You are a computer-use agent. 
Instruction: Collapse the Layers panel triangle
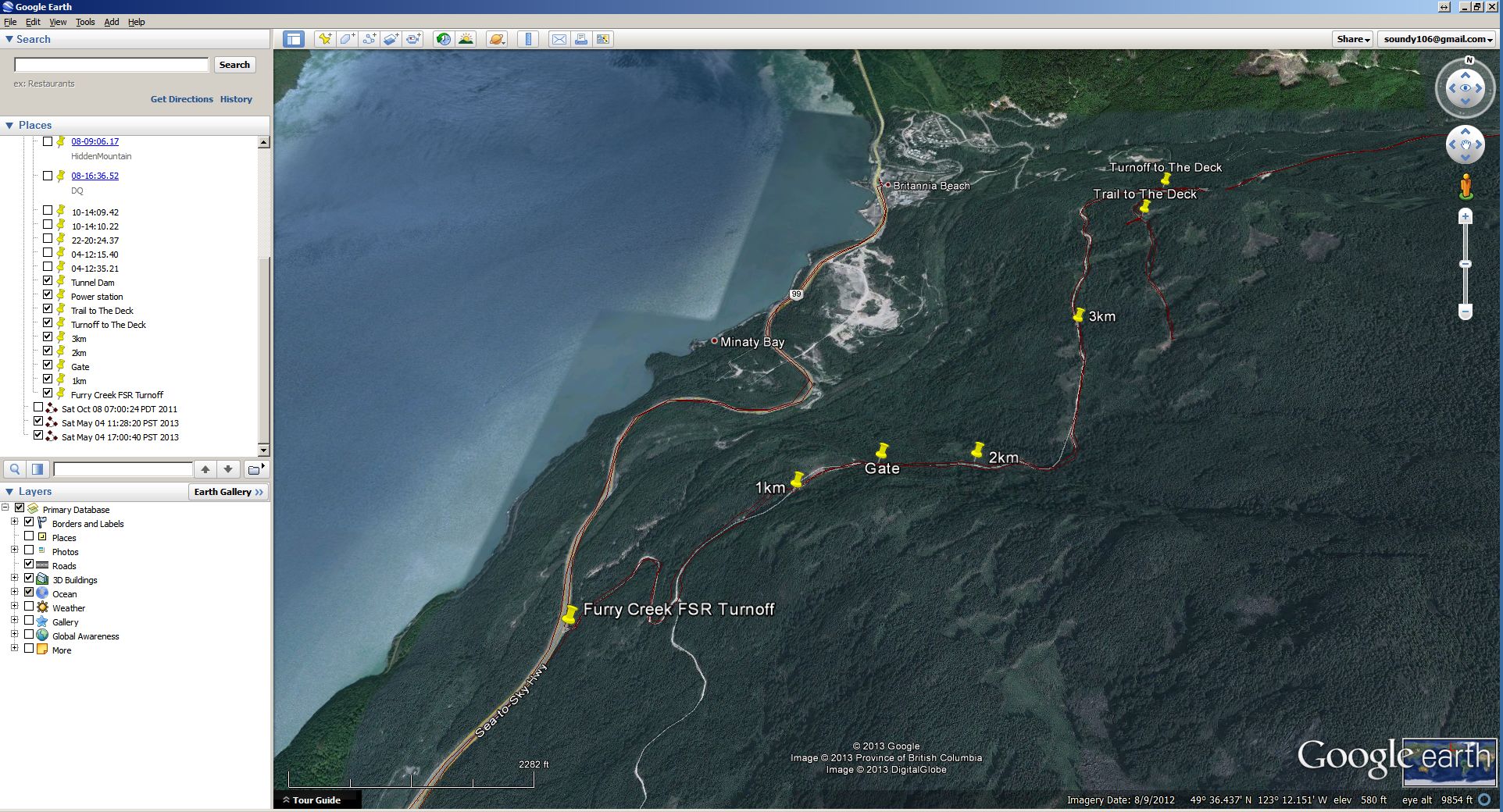click(x=9, y=491)
